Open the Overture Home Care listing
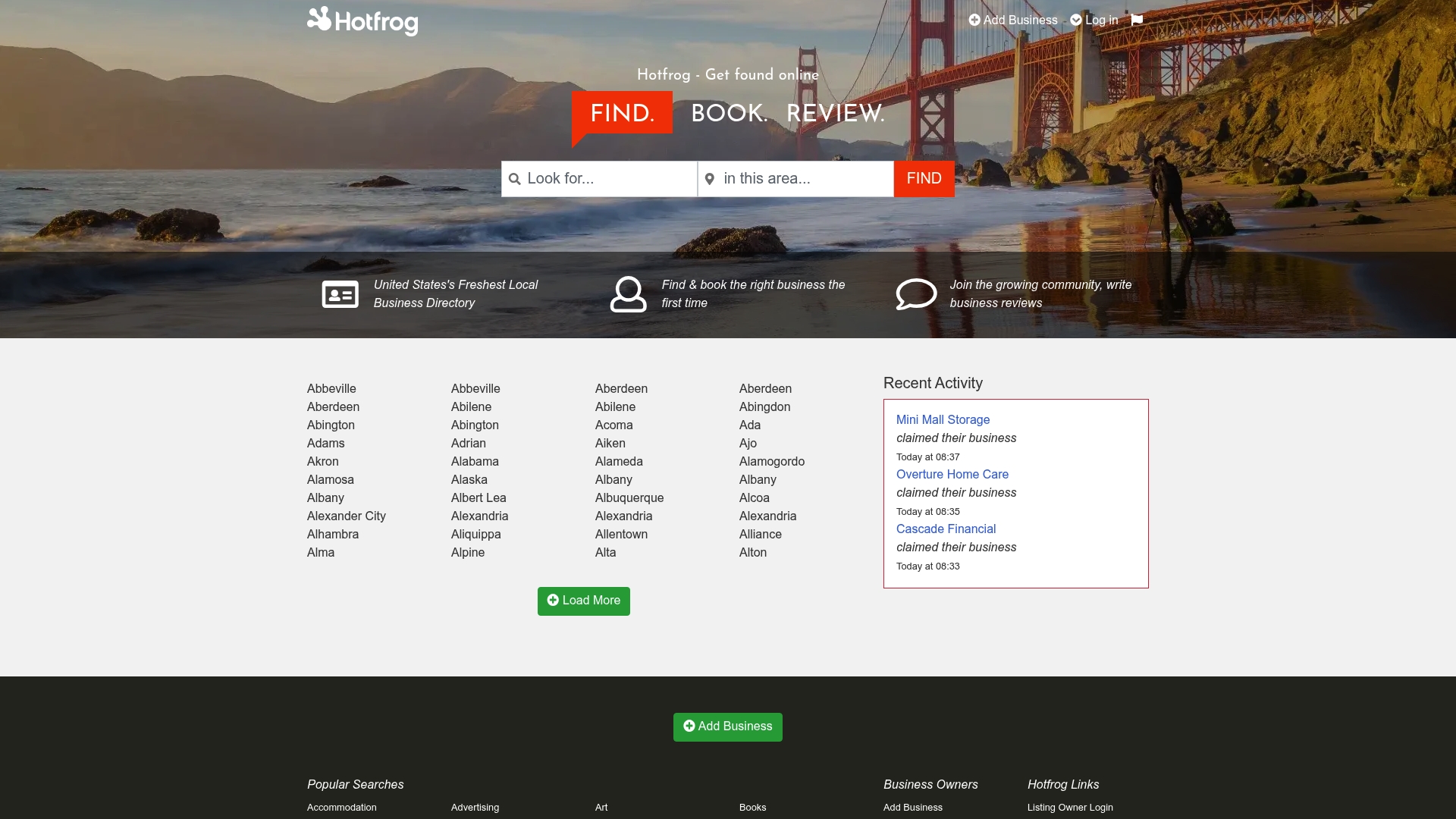This screenshot has height=819, width=1456. (952, 474)
